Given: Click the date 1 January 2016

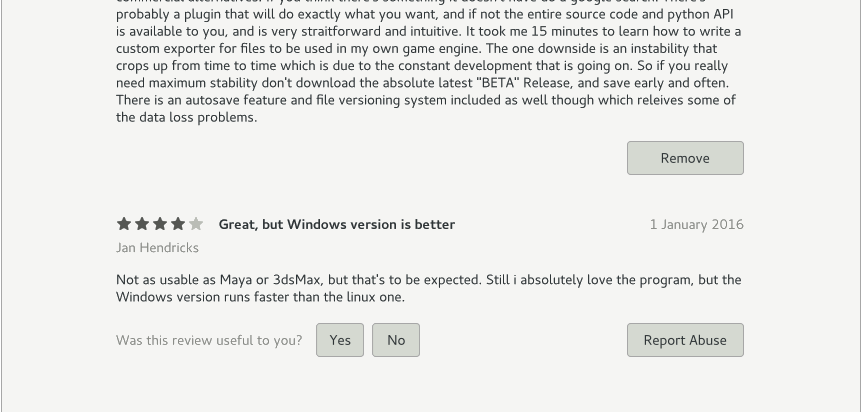Looking at the screenshot, I should coord(697,225).
